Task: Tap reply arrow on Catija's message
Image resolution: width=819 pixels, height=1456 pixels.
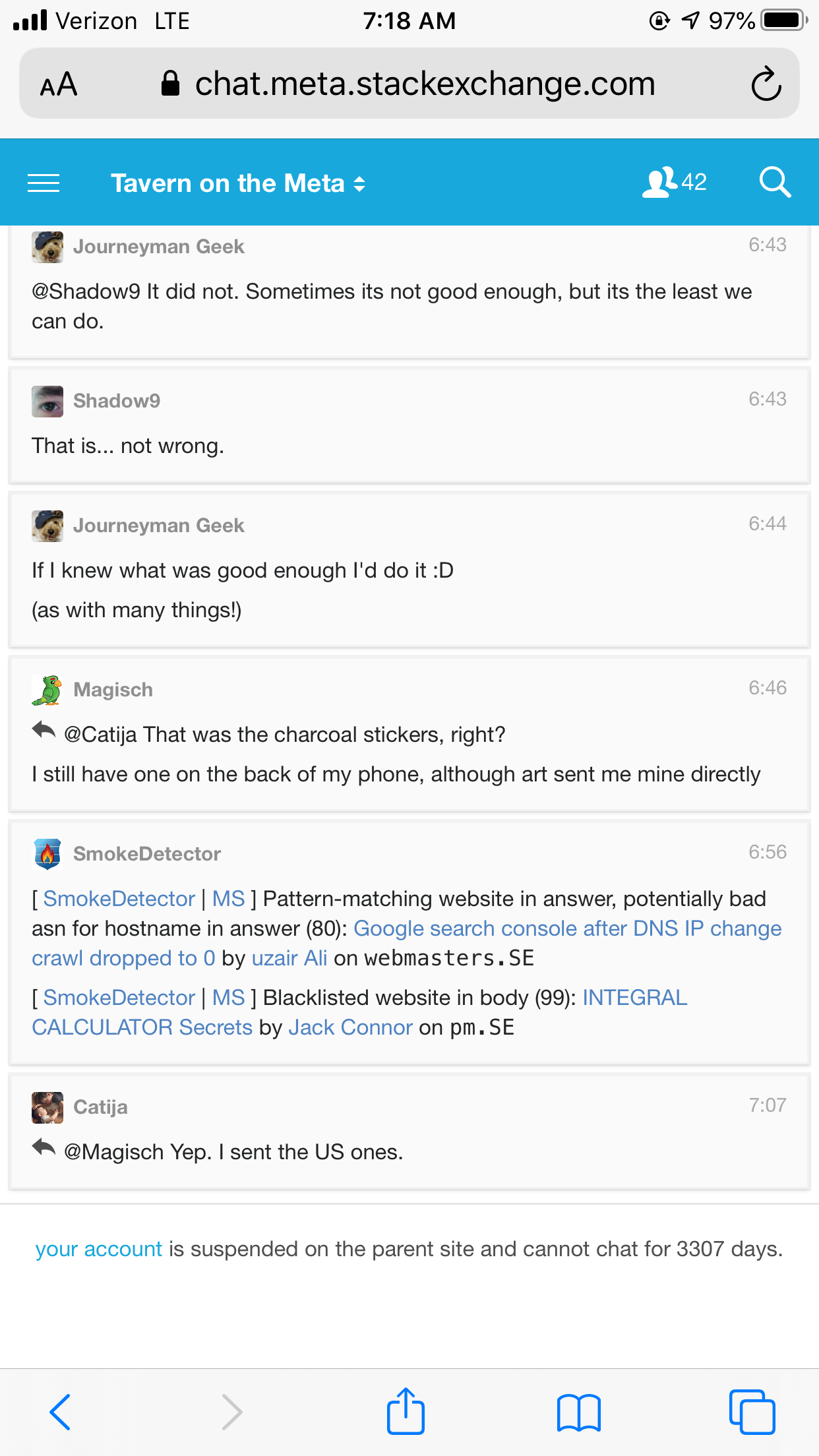Action: tap(44, 1148)
